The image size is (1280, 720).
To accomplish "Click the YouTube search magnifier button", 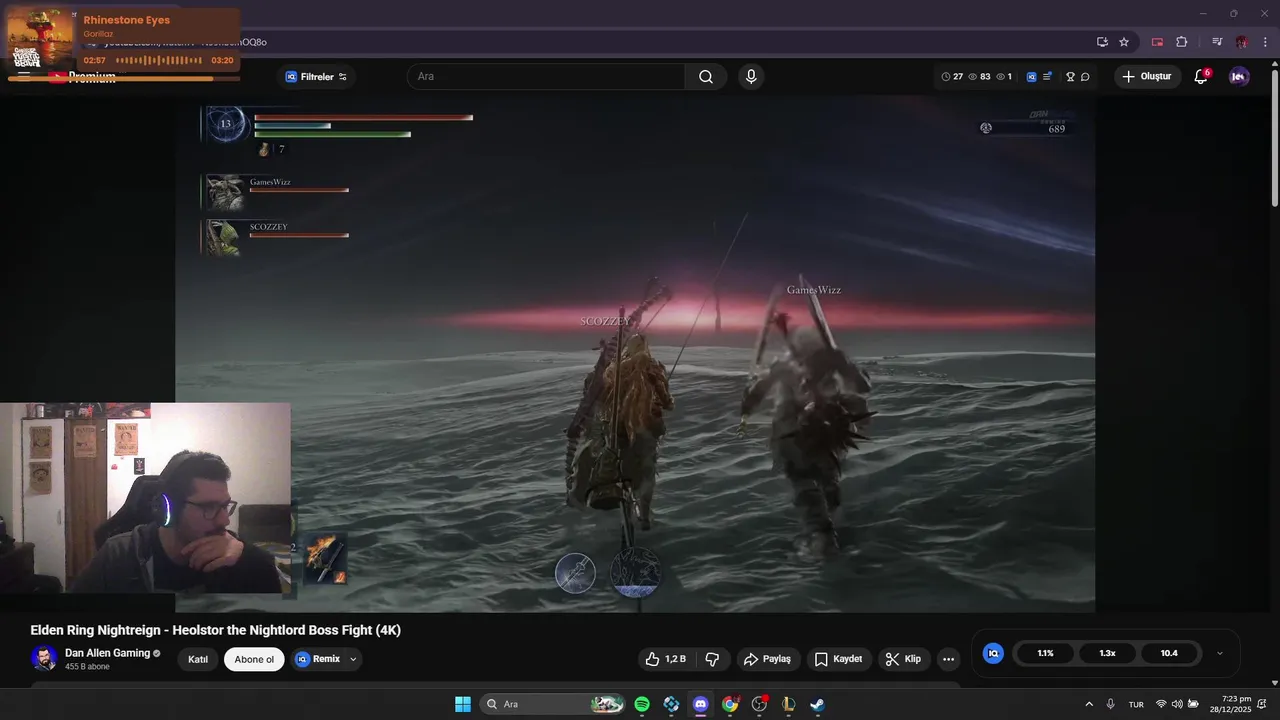I will coord(706,77).
